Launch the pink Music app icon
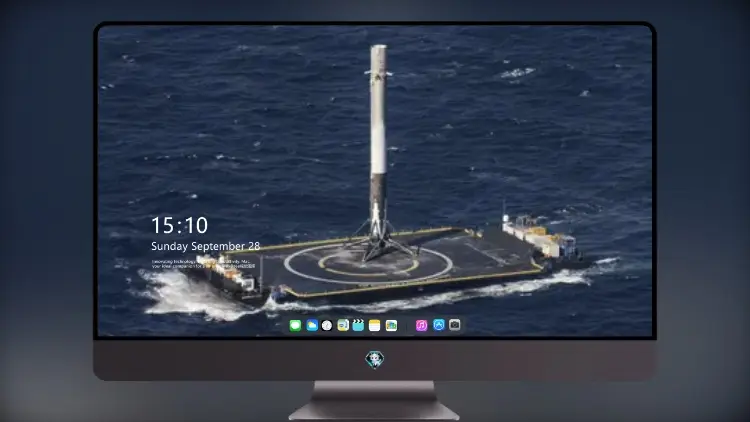Screen dimensions: 750x422 [x=421, y=325]
